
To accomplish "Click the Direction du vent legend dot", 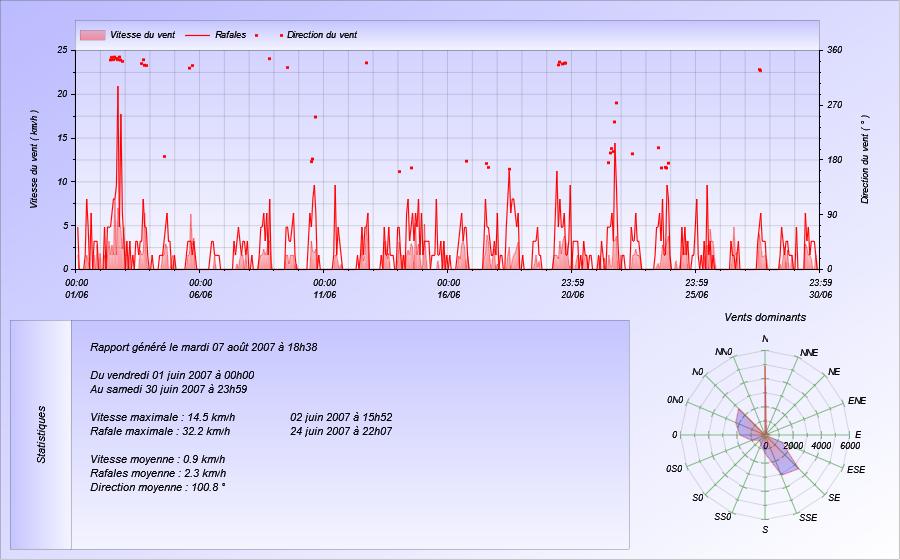I will [x=281, y=35].
